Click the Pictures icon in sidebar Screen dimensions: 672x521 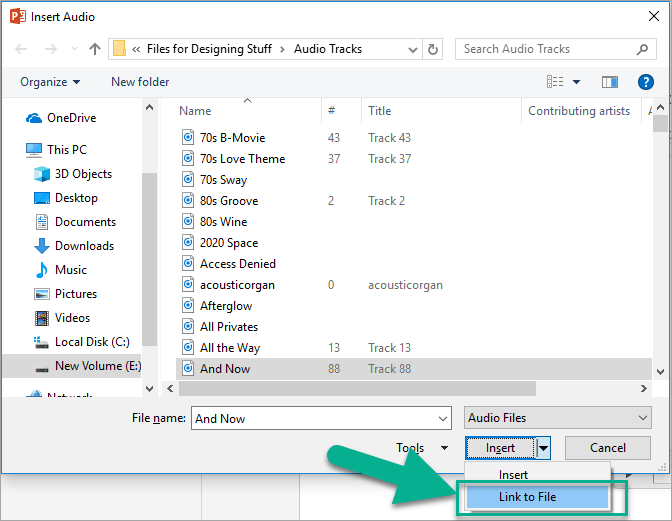click(42, 294)
